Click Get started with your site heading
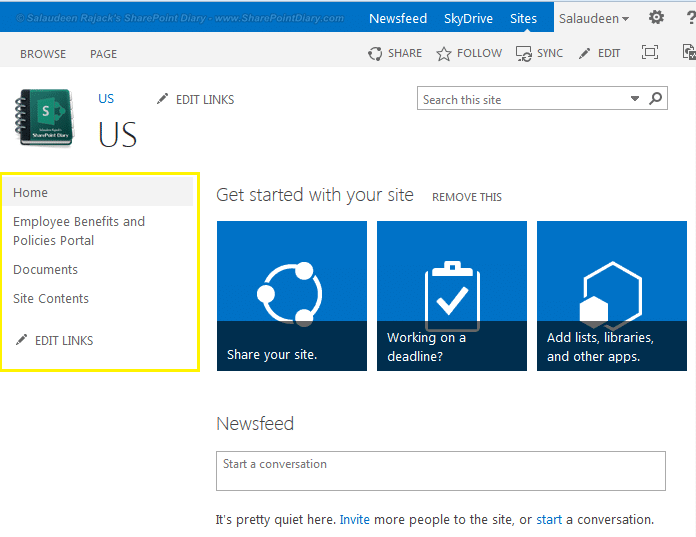Viewport: 696px width, 537px height. tap(315, 195)
